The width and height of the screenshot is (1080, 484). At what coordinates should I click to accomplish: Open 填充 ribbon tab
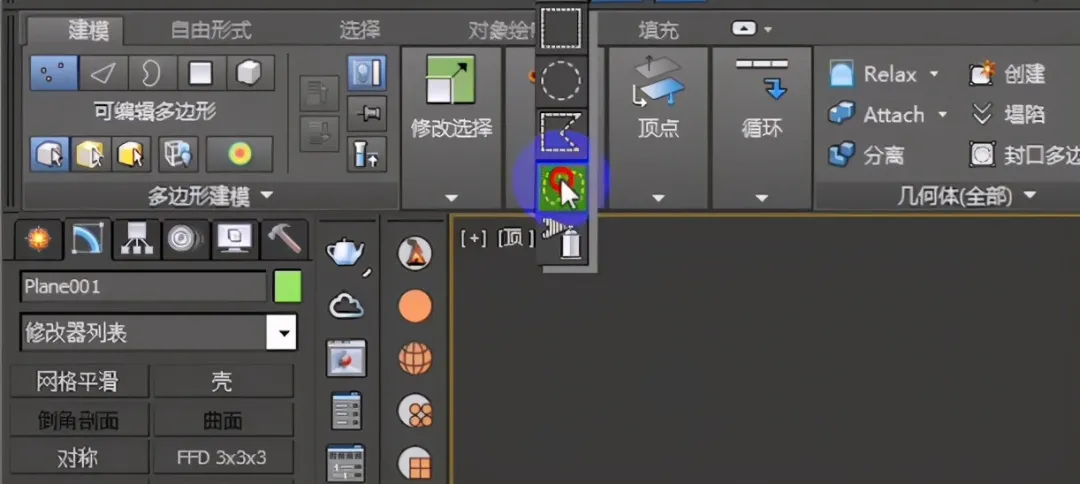click(658, 30)
